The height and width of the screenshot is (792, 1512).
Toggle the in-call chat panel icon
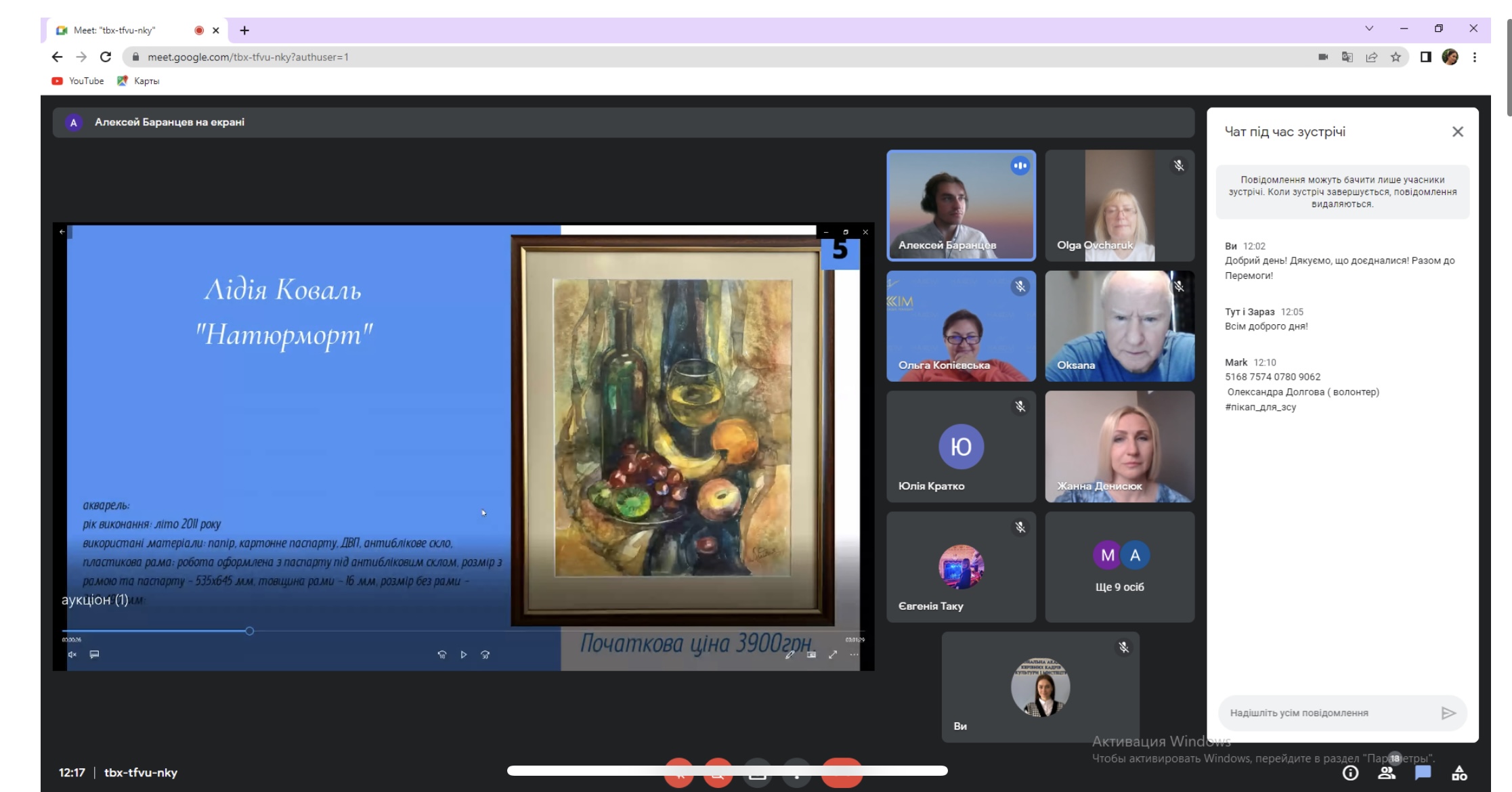click(1423, 773)
